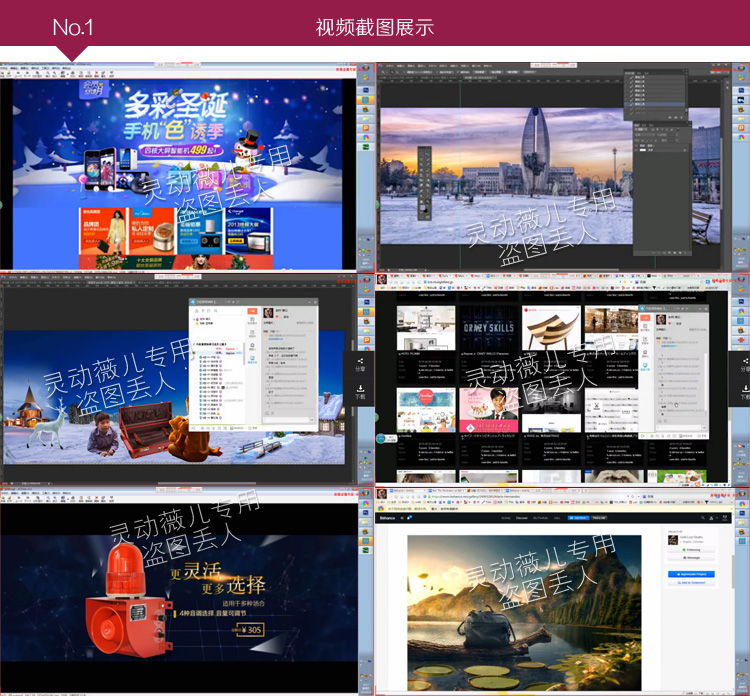Click Add to Collection on Behance
Viewport: 750px width, 696px height.
(x=691, y=582)
